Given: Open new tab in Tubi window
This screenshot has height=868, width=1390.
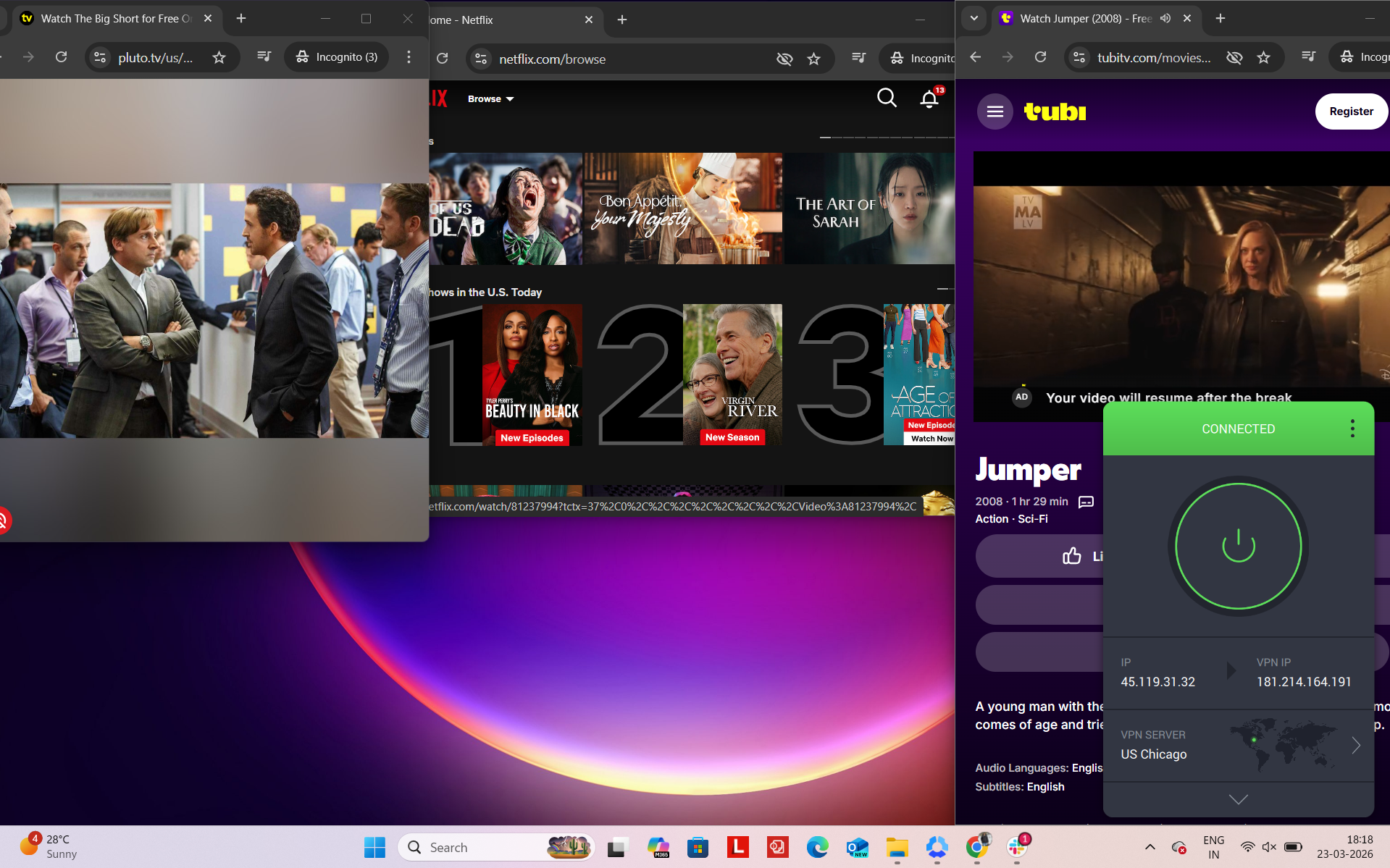Looking at the screenshot, I should 1220,19.
